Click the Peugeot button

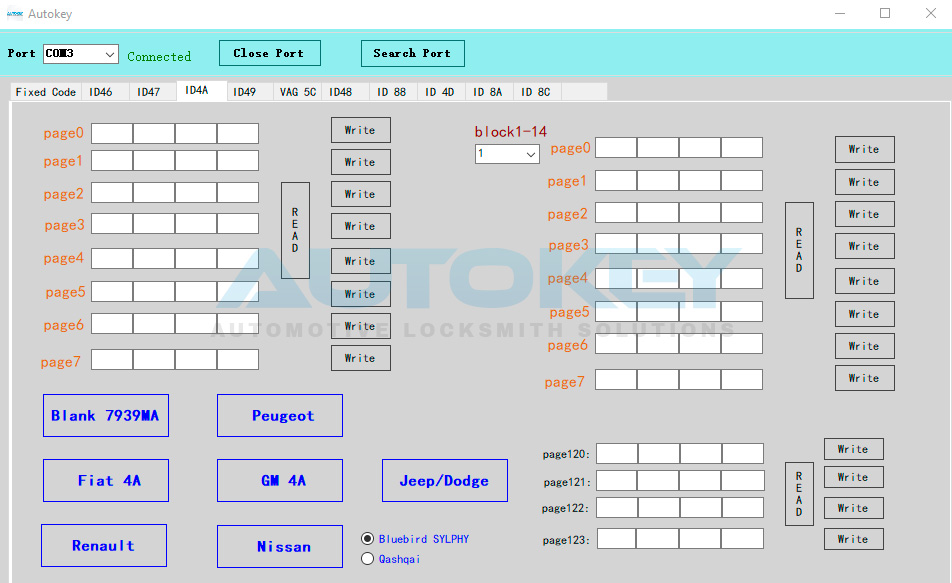(x=280, y=415)
